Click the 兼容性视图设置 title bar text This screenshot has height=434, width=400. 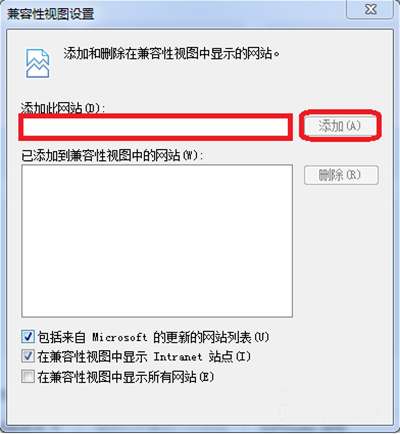click(x=51, y=14)
